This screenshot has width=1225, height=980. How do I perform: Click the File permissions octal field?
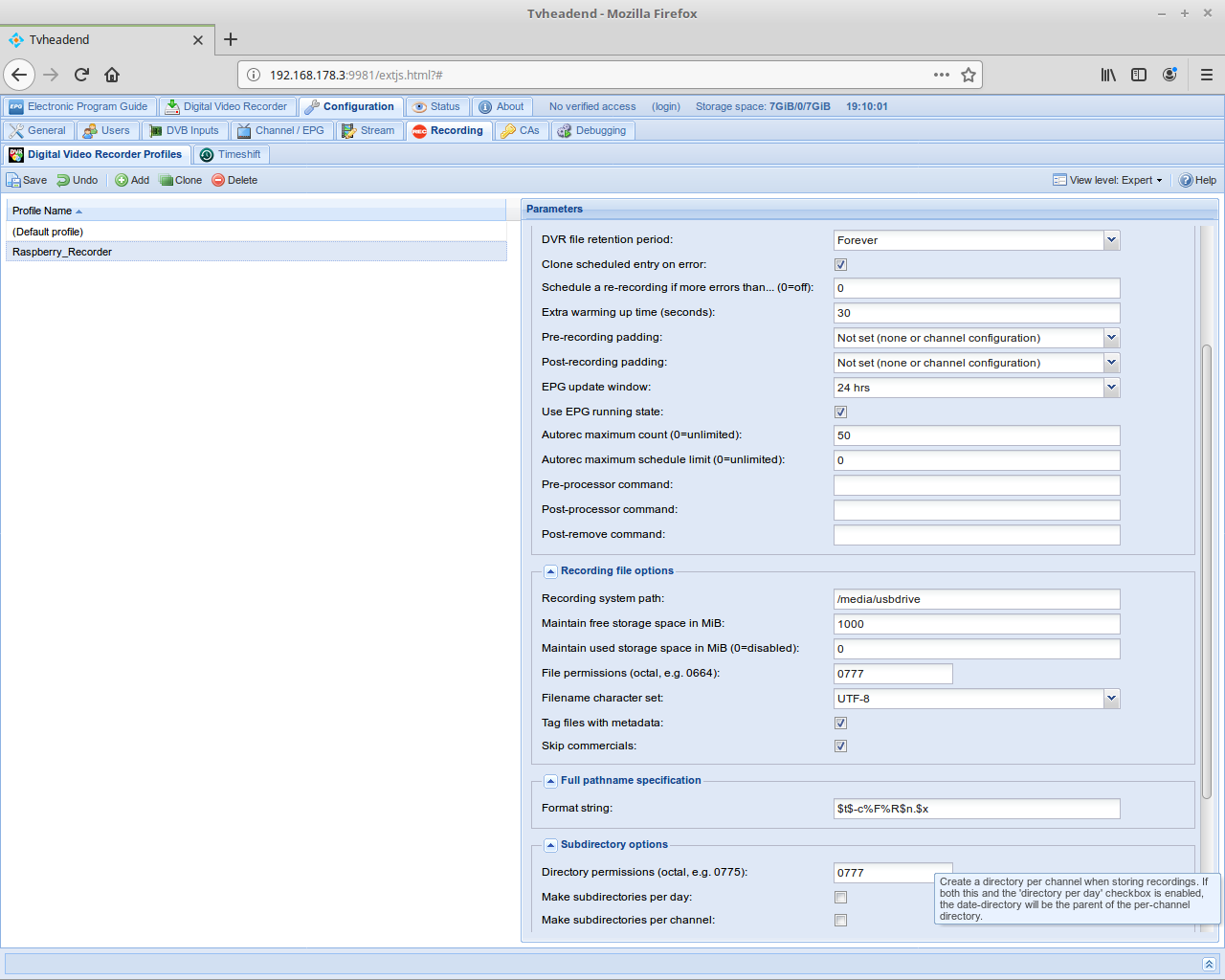point(893,674)
